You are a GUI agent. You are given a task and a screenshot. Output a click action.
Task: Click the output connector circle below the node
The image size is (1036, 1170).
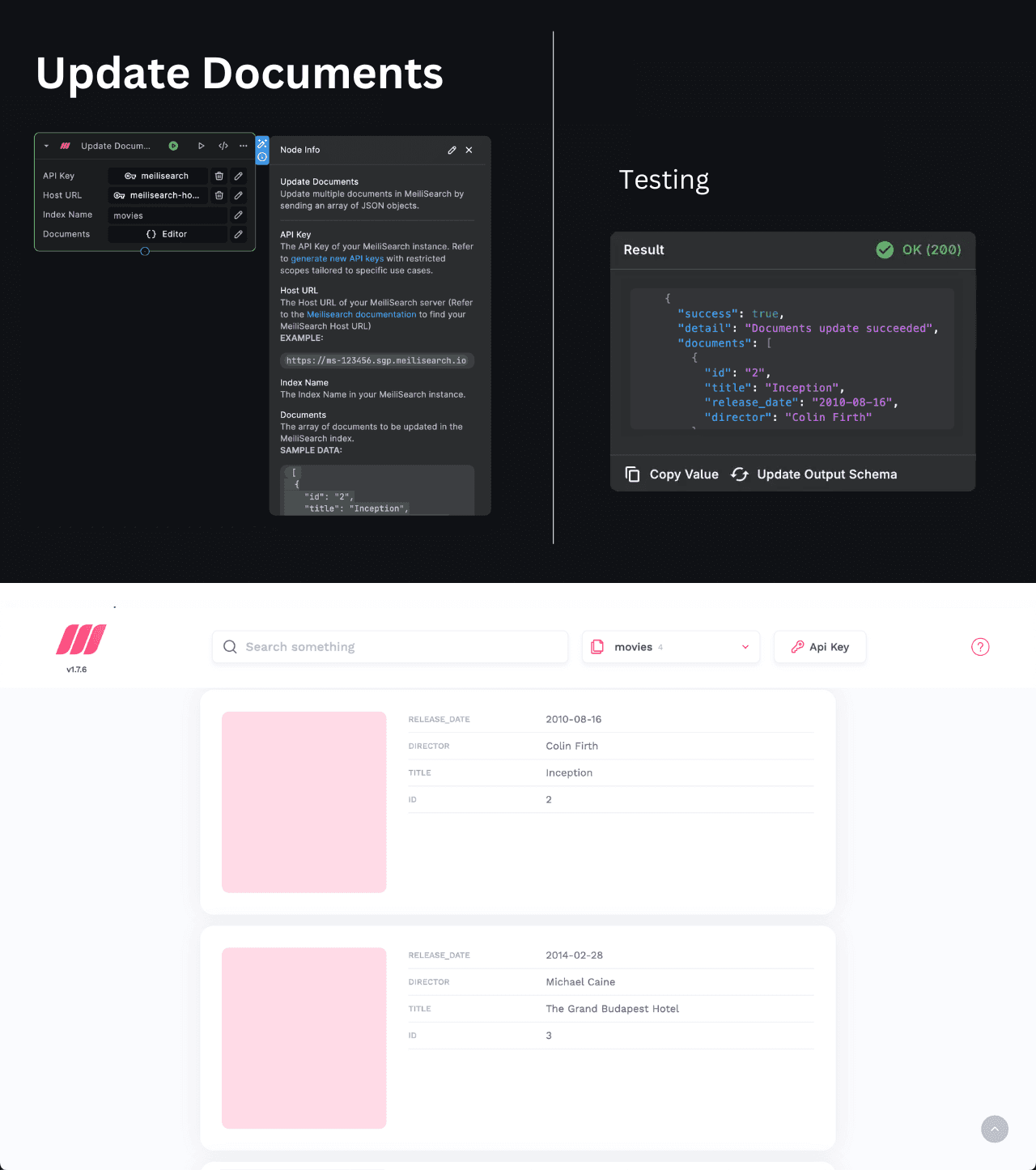(145, 251)
